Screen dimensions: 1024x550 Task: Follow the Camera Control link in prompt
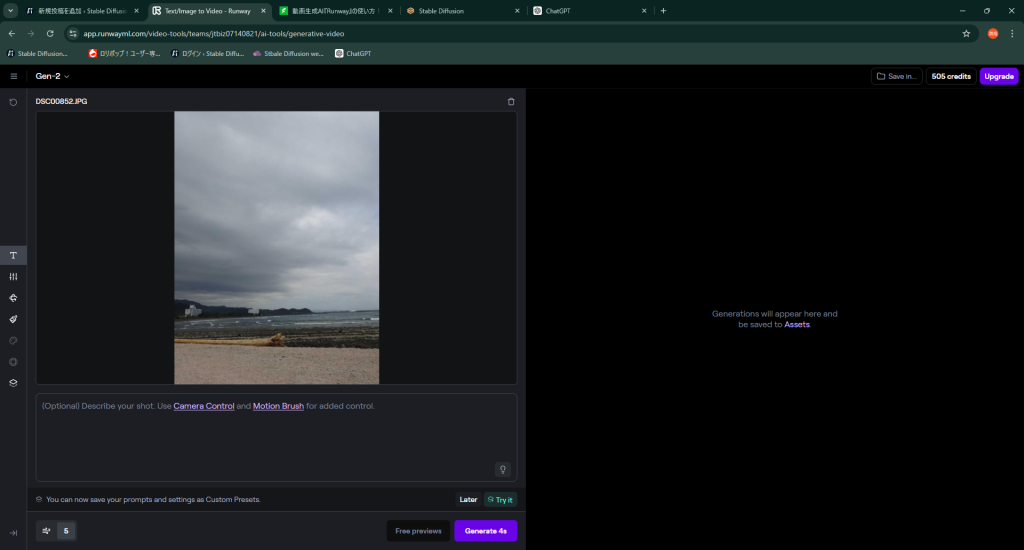point(204,406)
